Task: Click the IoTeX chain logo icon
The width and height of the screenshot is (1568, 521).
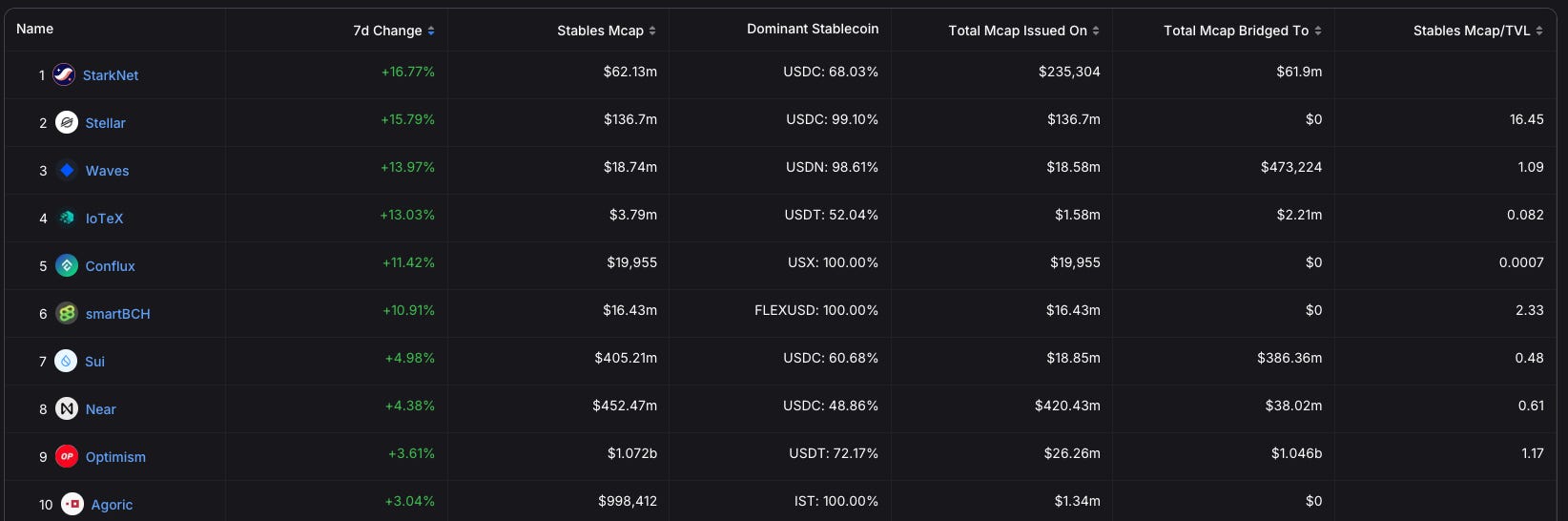Action: [x=67, y=218]
